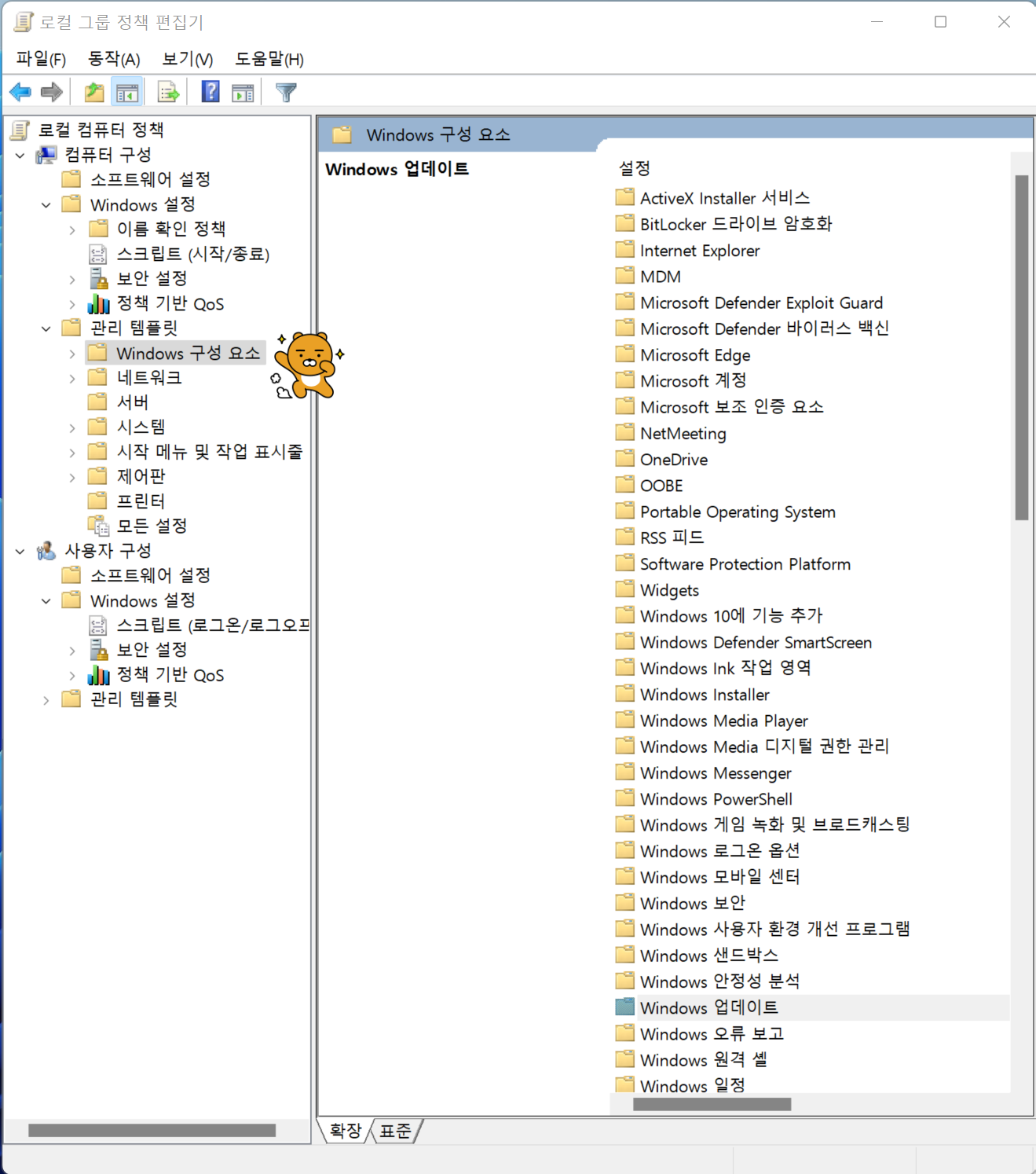Image resolution: width=1036 pixels, height=1174 pixels.
Task: Select Microsoft Defender 바이러스 백신 entry
Action: (x=764, y=328)
